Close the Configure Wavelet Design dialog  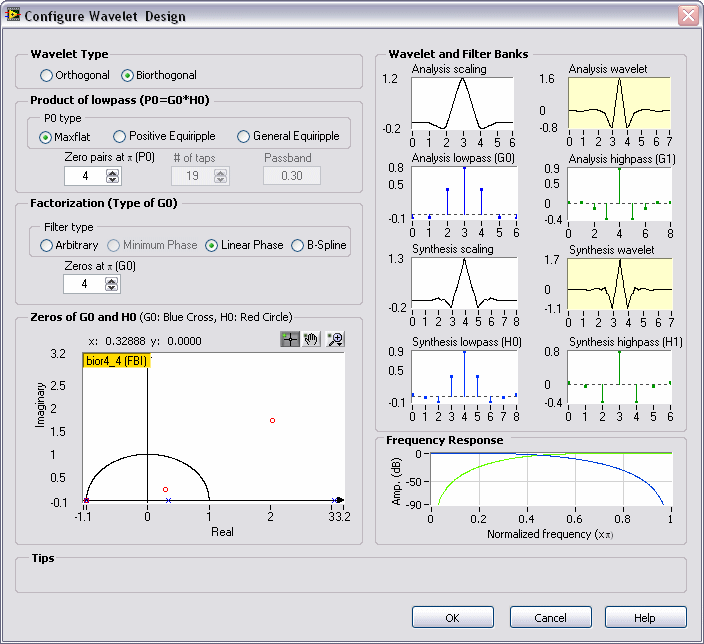pos(687,16)
